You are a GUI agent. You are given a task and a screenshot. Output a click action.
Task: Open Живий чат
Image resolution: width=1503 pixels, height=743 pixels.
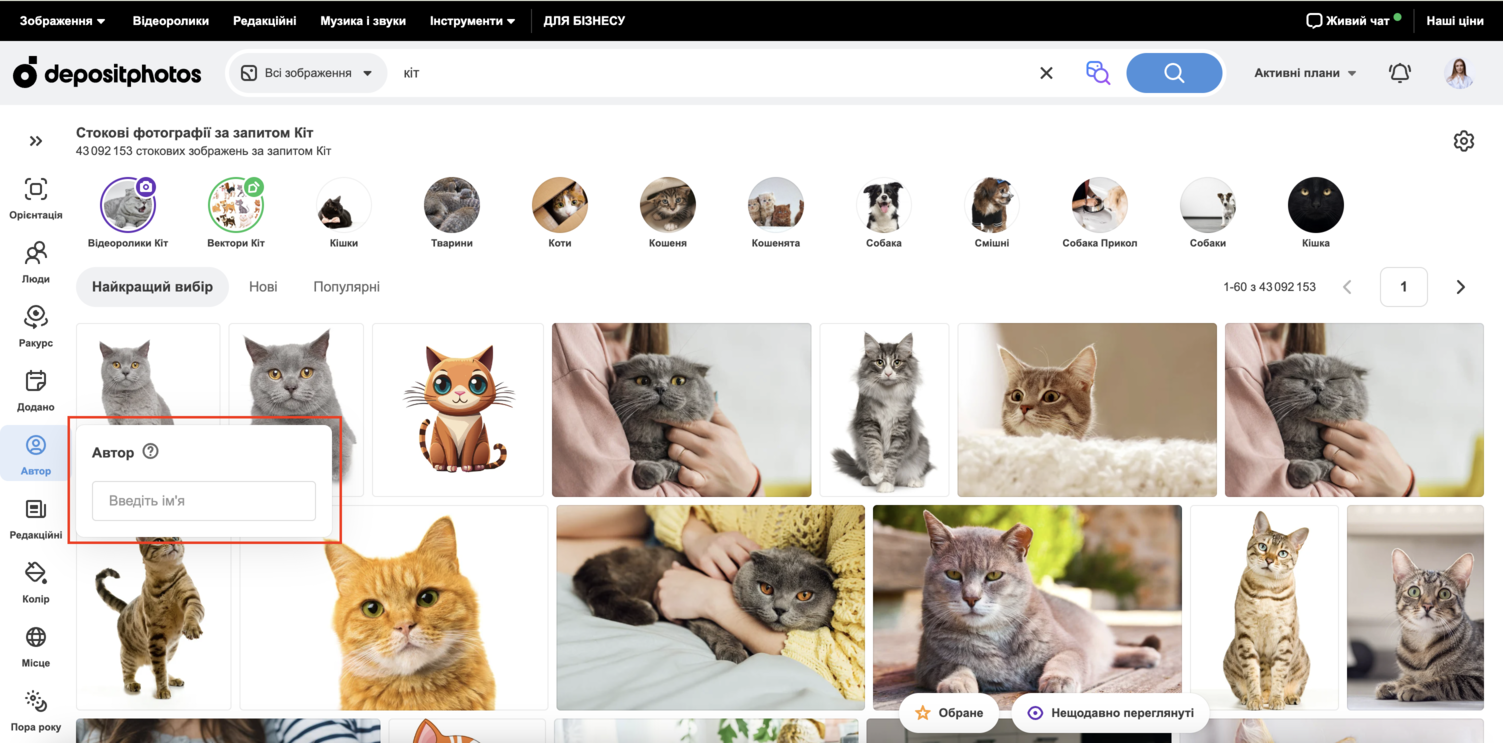click(1353, 20)
